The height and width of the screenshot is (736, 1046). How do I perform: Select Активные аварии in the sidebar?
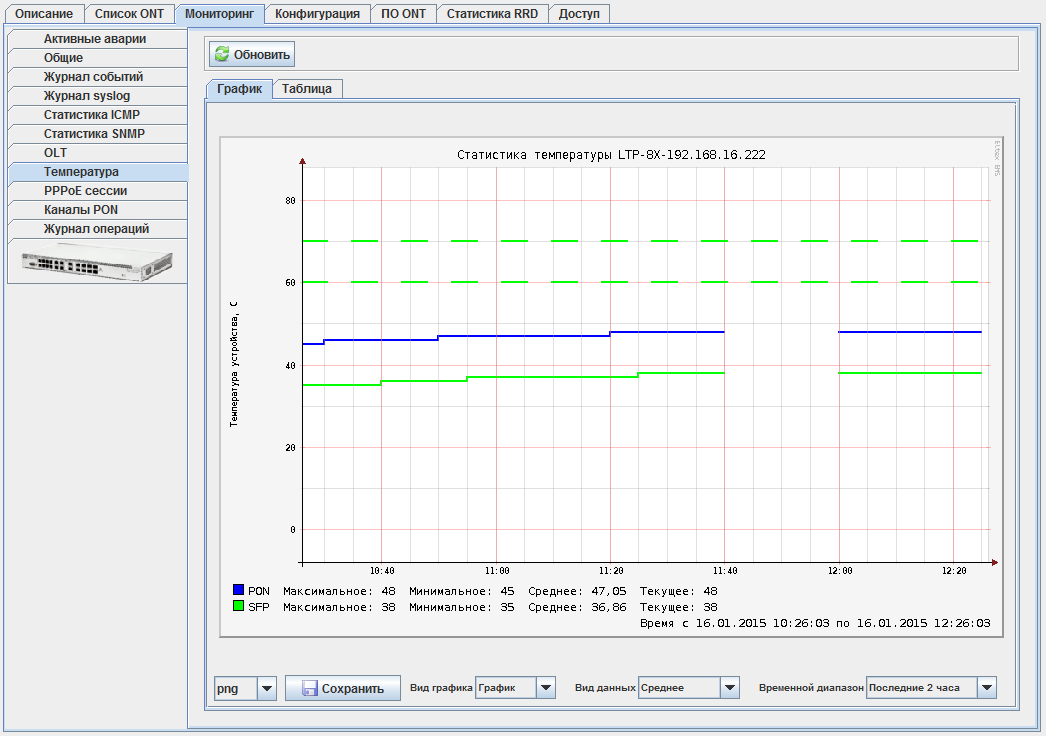[95, 39]
